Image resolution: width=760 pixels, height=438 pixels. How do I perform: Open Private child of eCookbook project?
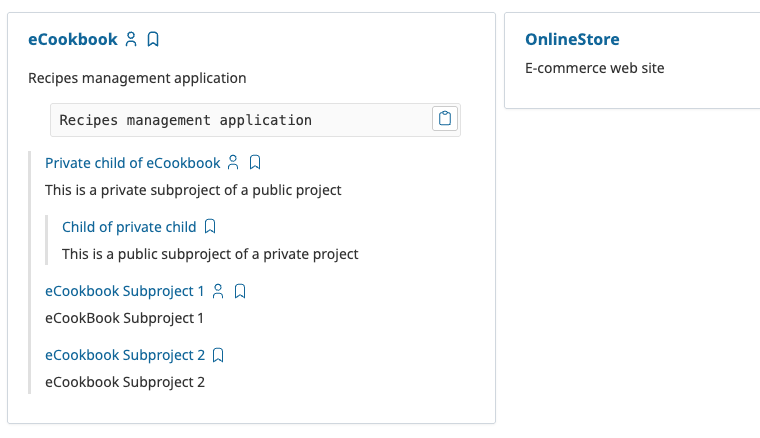(132, 163)
